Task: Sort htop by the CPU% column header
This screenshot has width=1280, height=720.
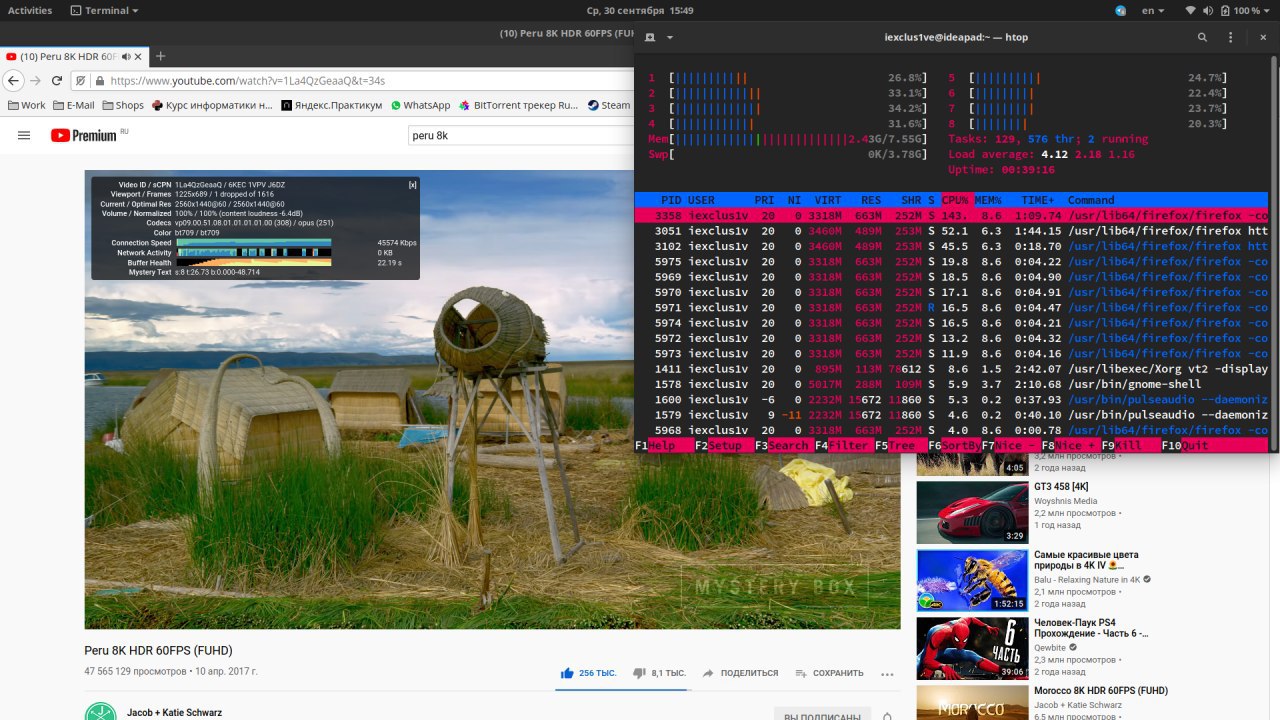Action: [957, 200]
